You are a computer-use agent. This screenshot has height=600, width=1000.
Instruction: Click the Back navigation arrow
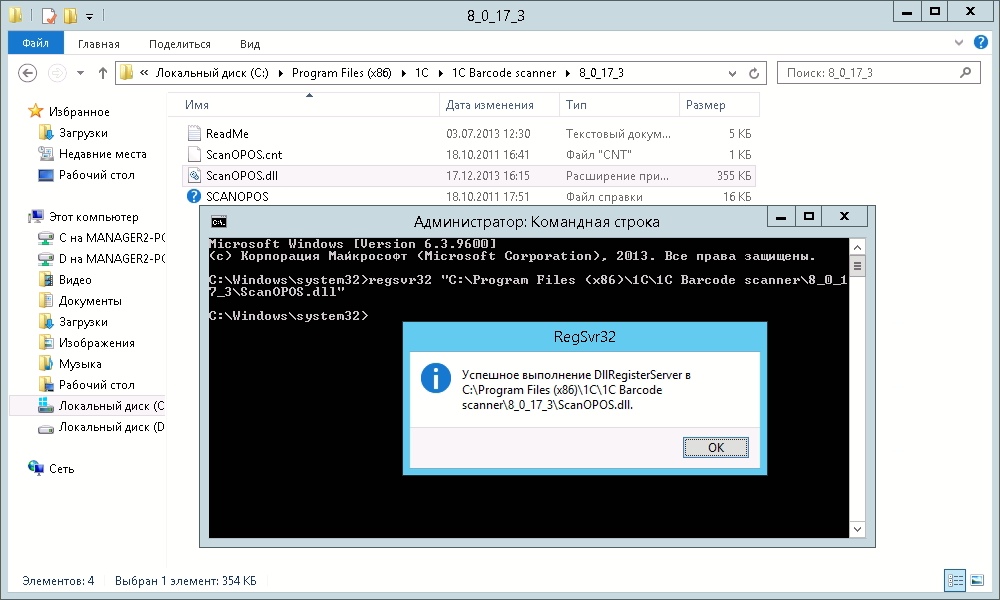[x=28, y=73]
